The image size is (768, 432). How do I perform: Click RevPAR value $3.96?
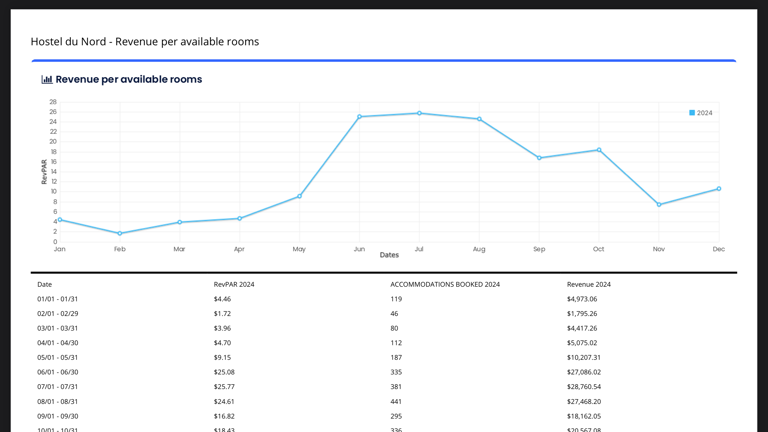click(x=222, y=328)
